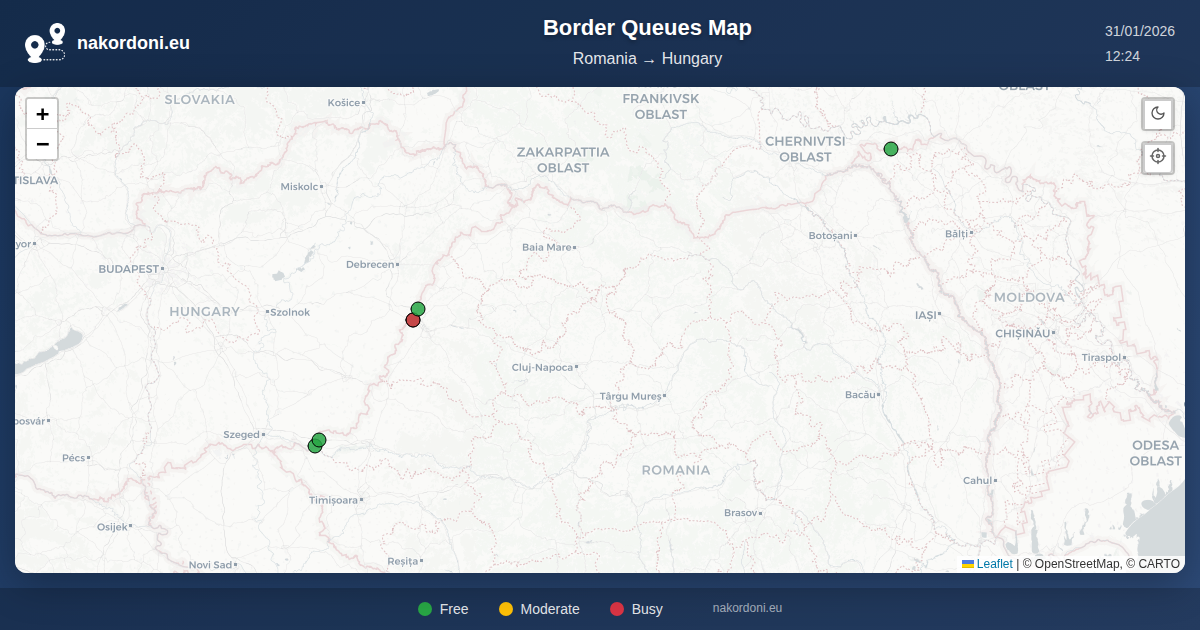Click the nakordoni.eu header title
This screenshot has width=1200, height=630.
(x=133, y=43)
